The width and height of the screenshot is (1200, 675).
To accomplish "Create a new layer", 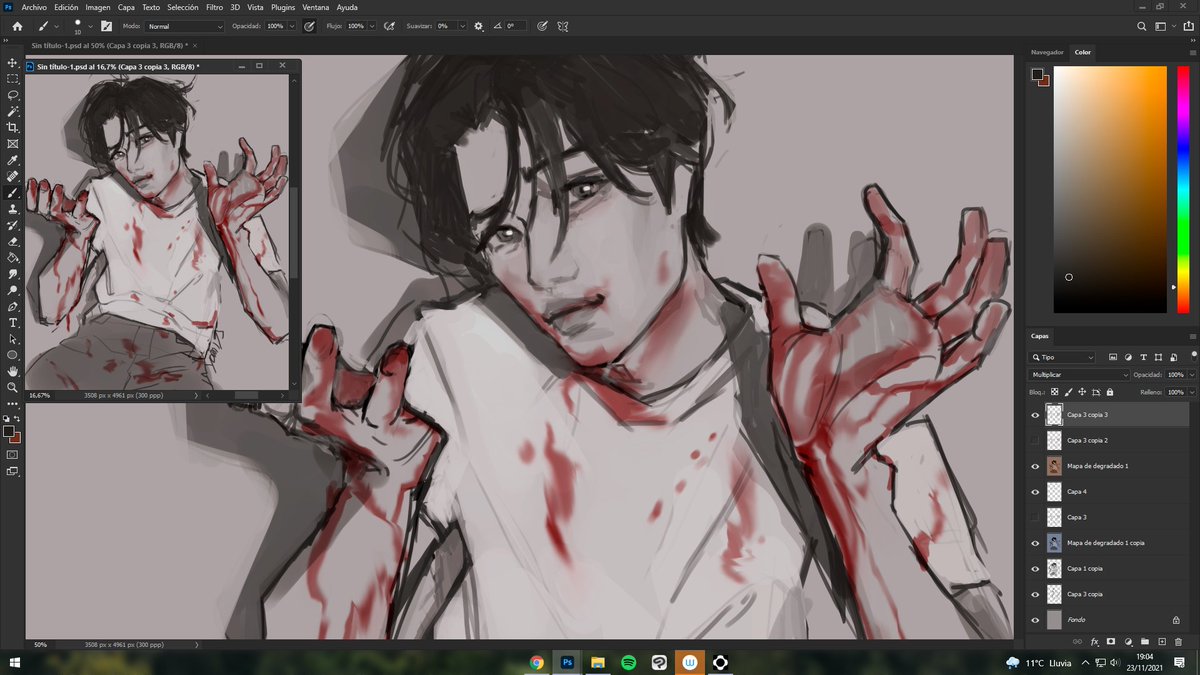I will (x=1162, y=641).
